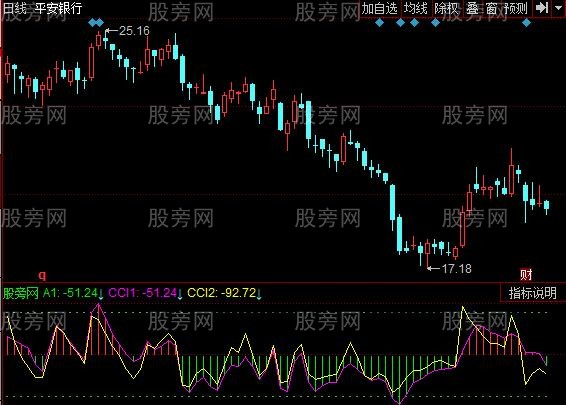The image size is (566, 405).
Task: Click the 17.18 low price label
Action: click(457, 269)
